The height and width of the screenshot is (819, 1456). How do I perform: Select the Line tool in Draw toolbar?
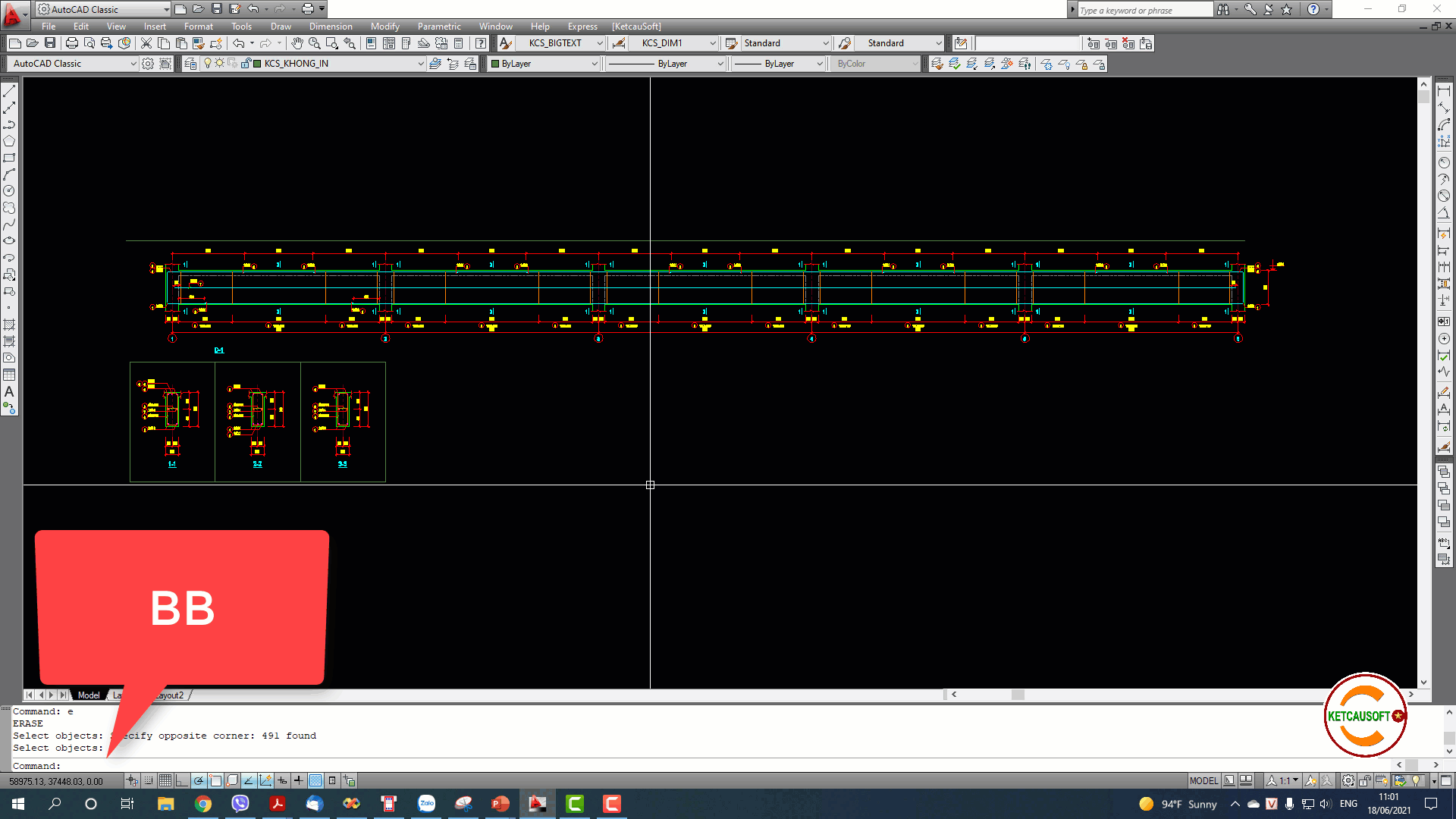click(x=9, y=91)
